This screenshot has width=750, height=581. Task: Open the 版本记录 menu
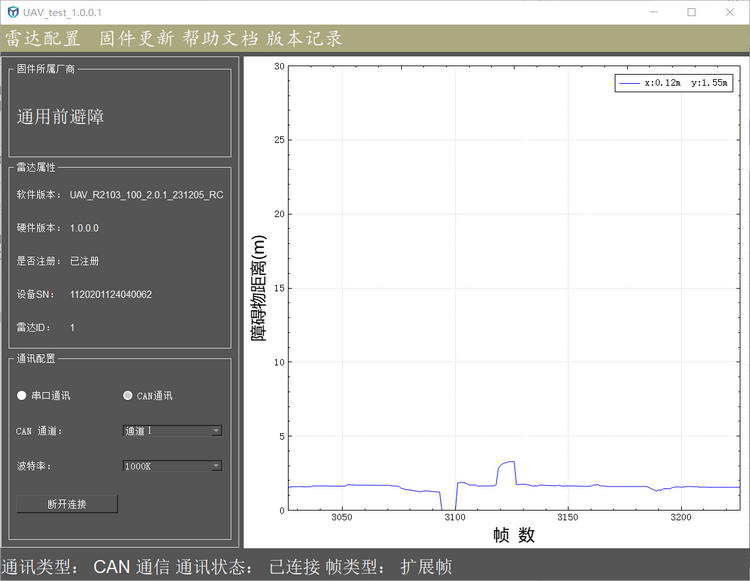(x=302, y=39)
